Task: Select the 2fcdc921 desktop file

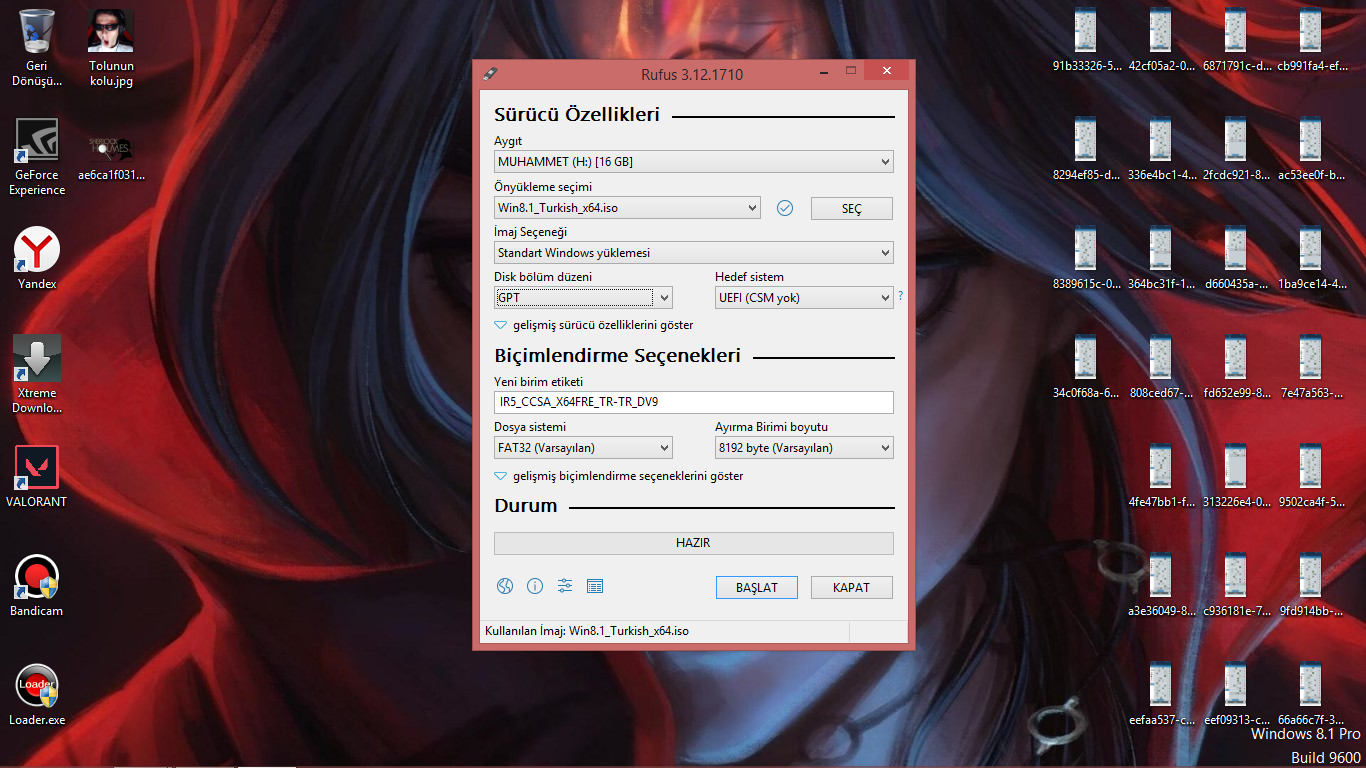Action: [1236, 150]
